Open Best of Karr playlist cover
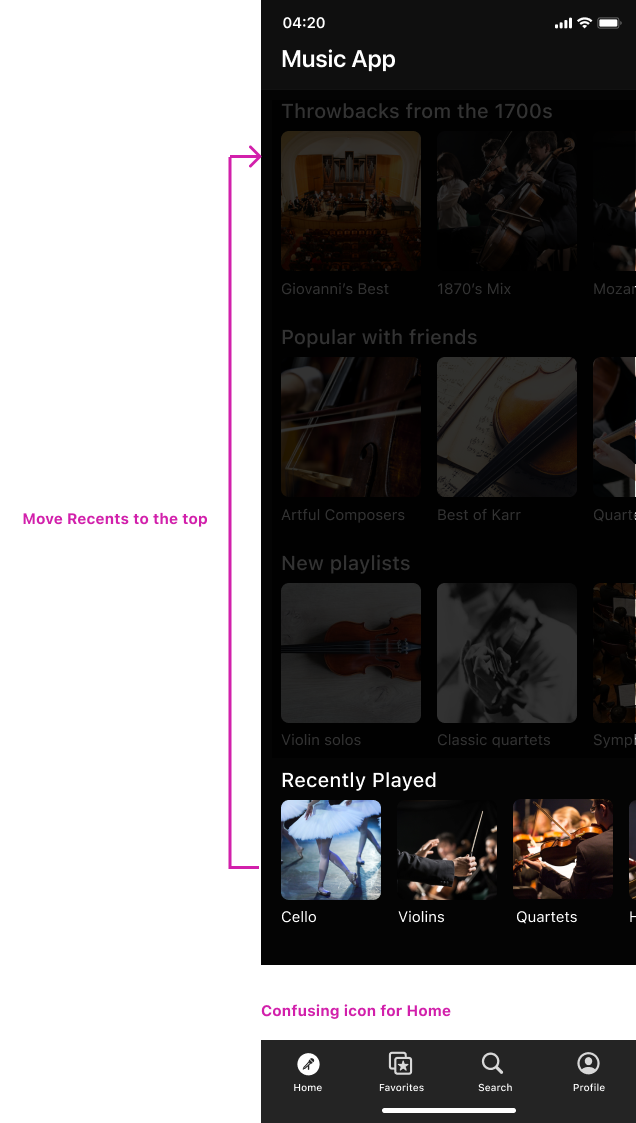This screenshot has height=1123, width=636. [507, 427]
